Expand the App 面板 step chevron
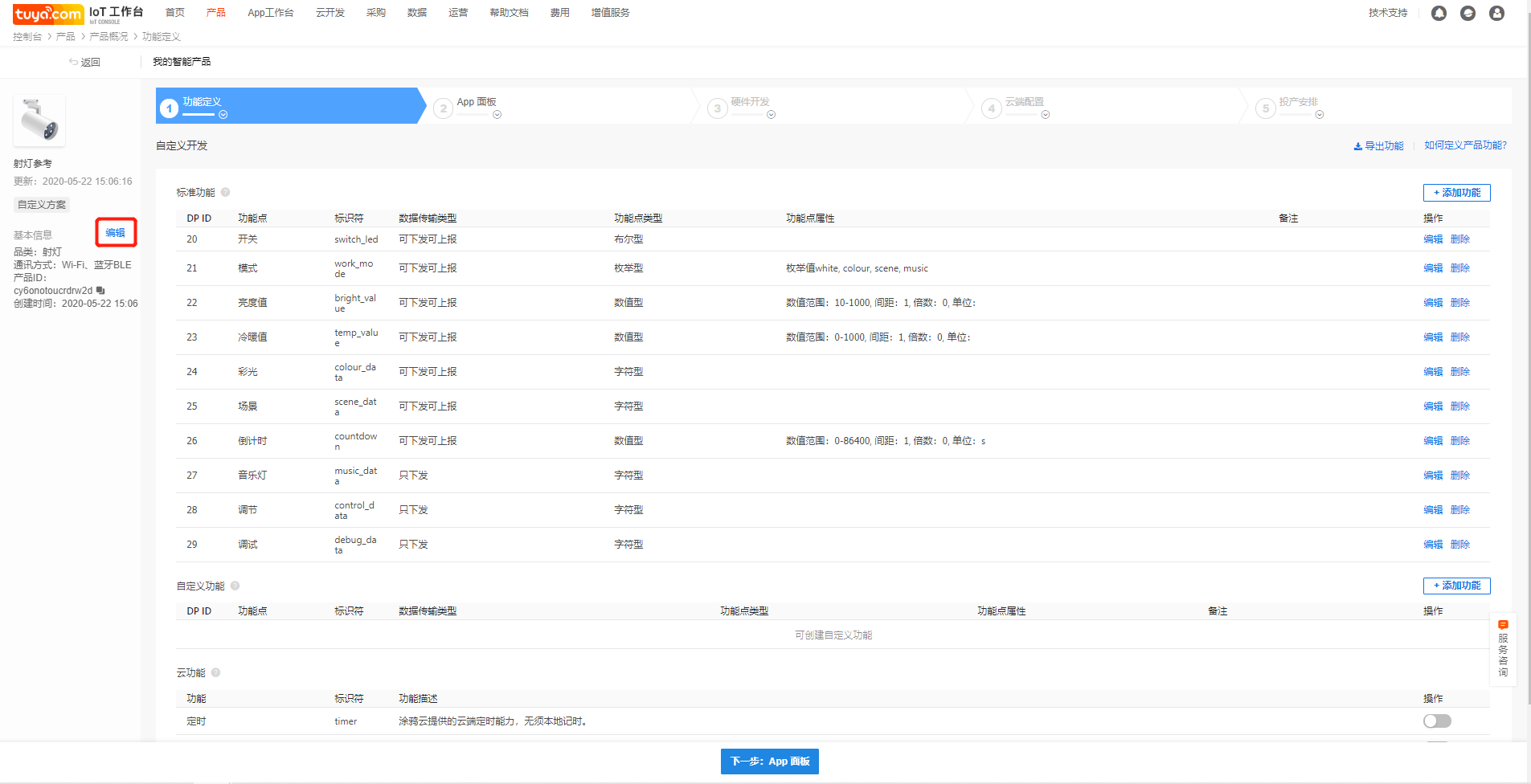Viewport: 1531px width, 784px height. tap(497, 115)
